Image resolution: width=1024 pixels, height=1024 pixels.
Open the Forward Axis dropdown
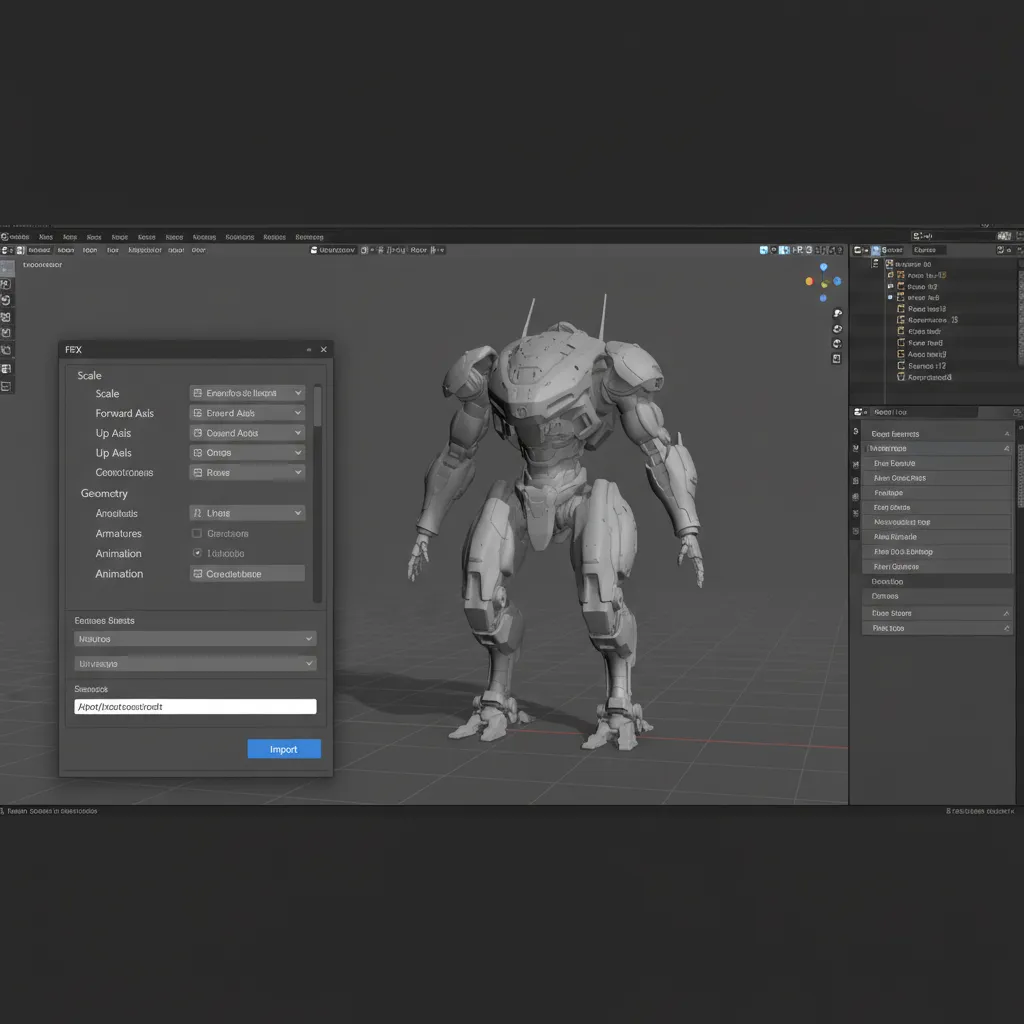pyautogui.click(x=246, y=412)
